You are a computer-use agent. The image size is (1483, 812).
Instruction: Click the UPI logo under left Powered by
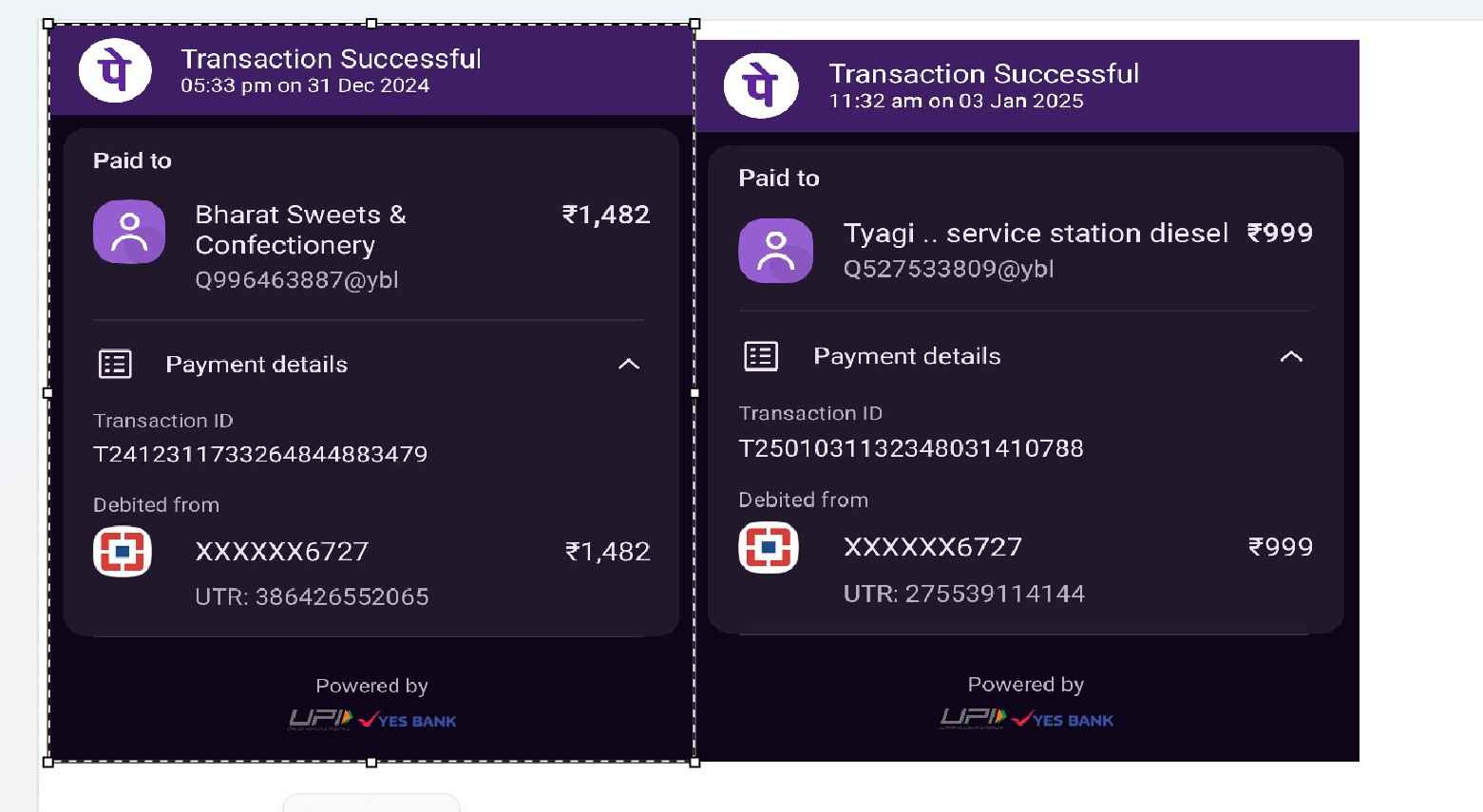pos(320,720)
